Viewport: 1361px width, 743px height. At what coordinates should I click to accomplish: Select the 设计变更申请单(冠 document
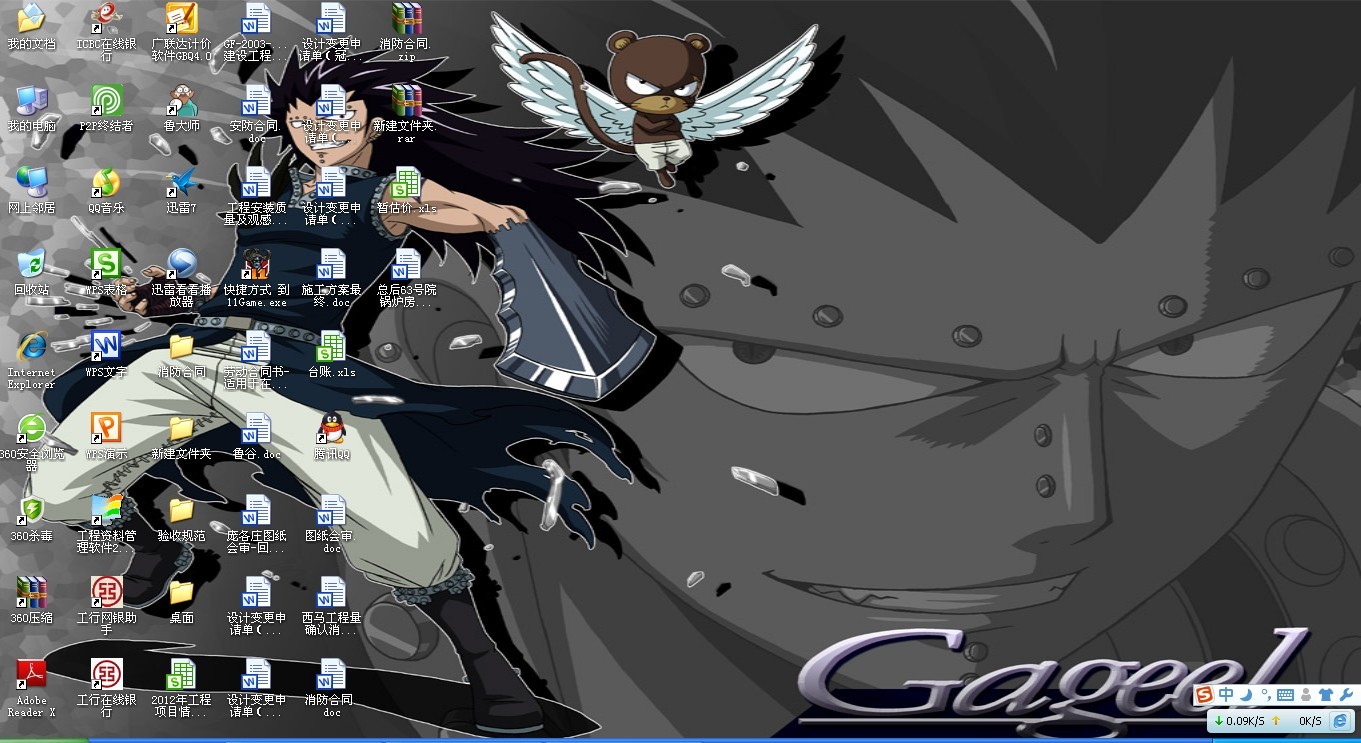[x=331, y=33]
